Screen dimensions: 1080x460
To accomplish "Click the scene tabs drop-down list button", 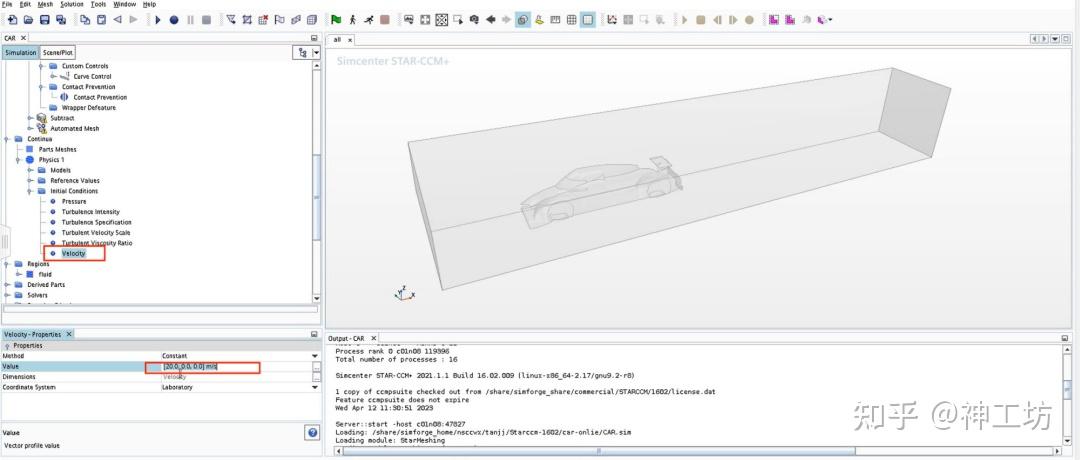I will coord(1055,39).
